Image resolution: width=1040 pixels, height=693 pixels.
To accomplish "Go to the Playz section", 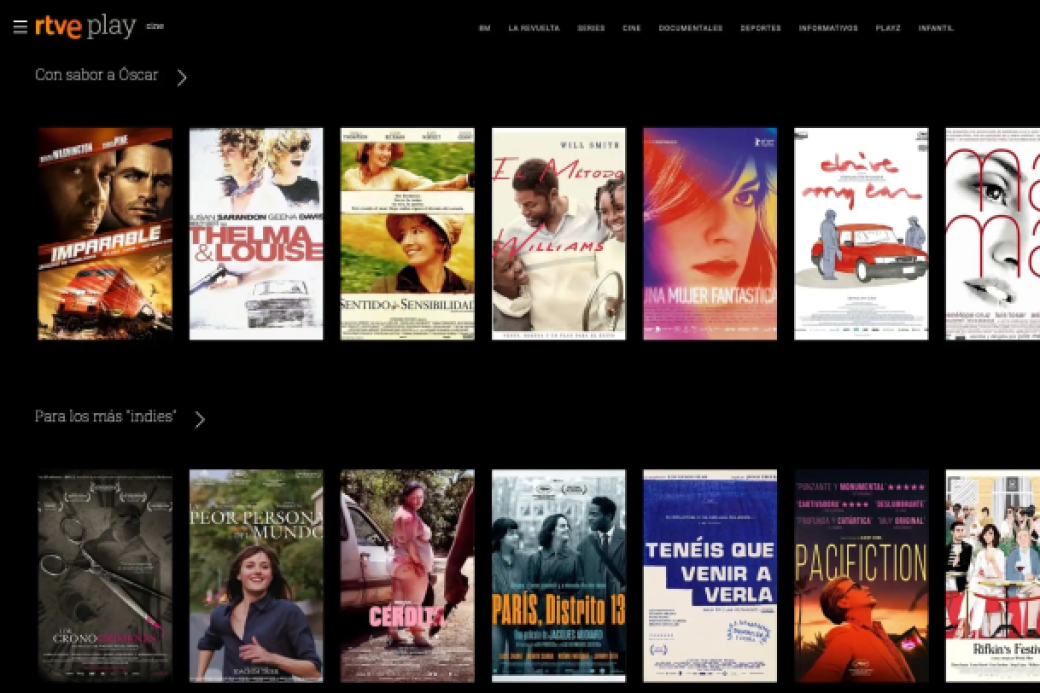I will 888,29.
